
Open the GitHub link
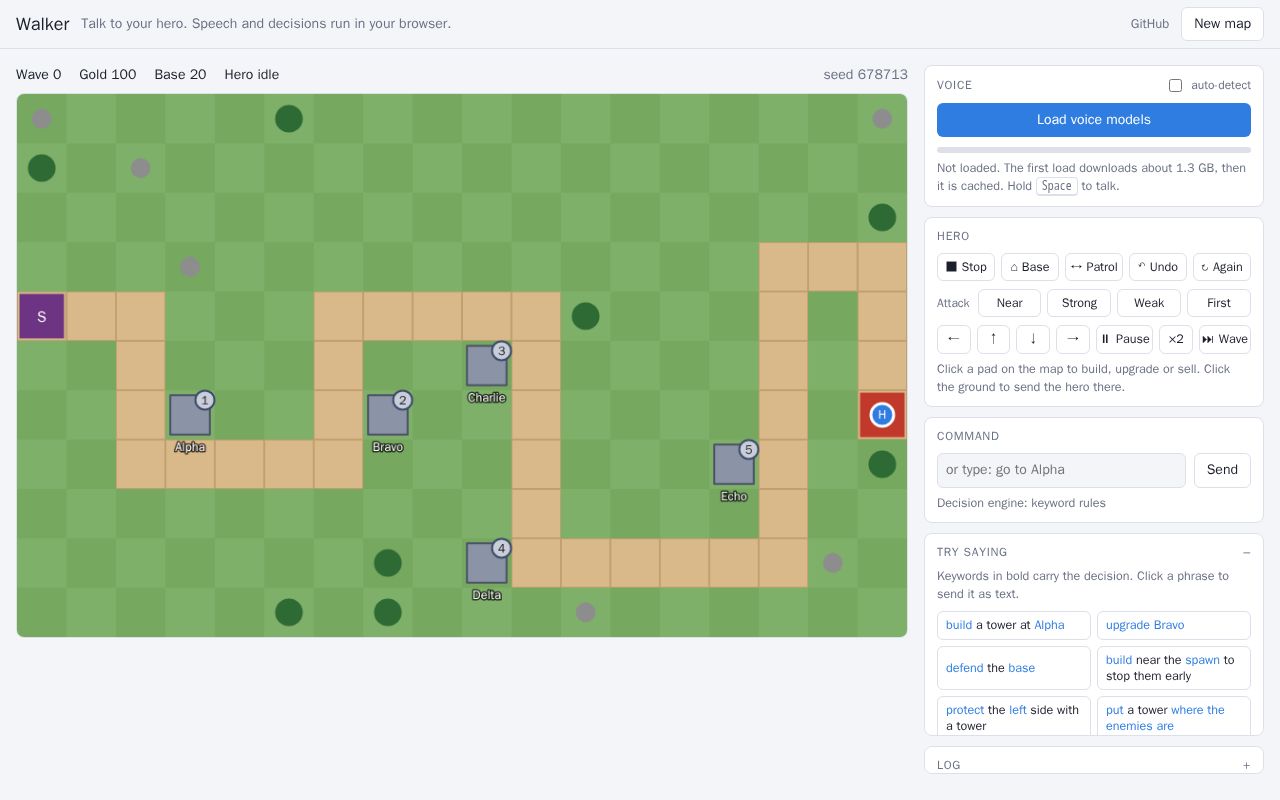coord(1150,24)
